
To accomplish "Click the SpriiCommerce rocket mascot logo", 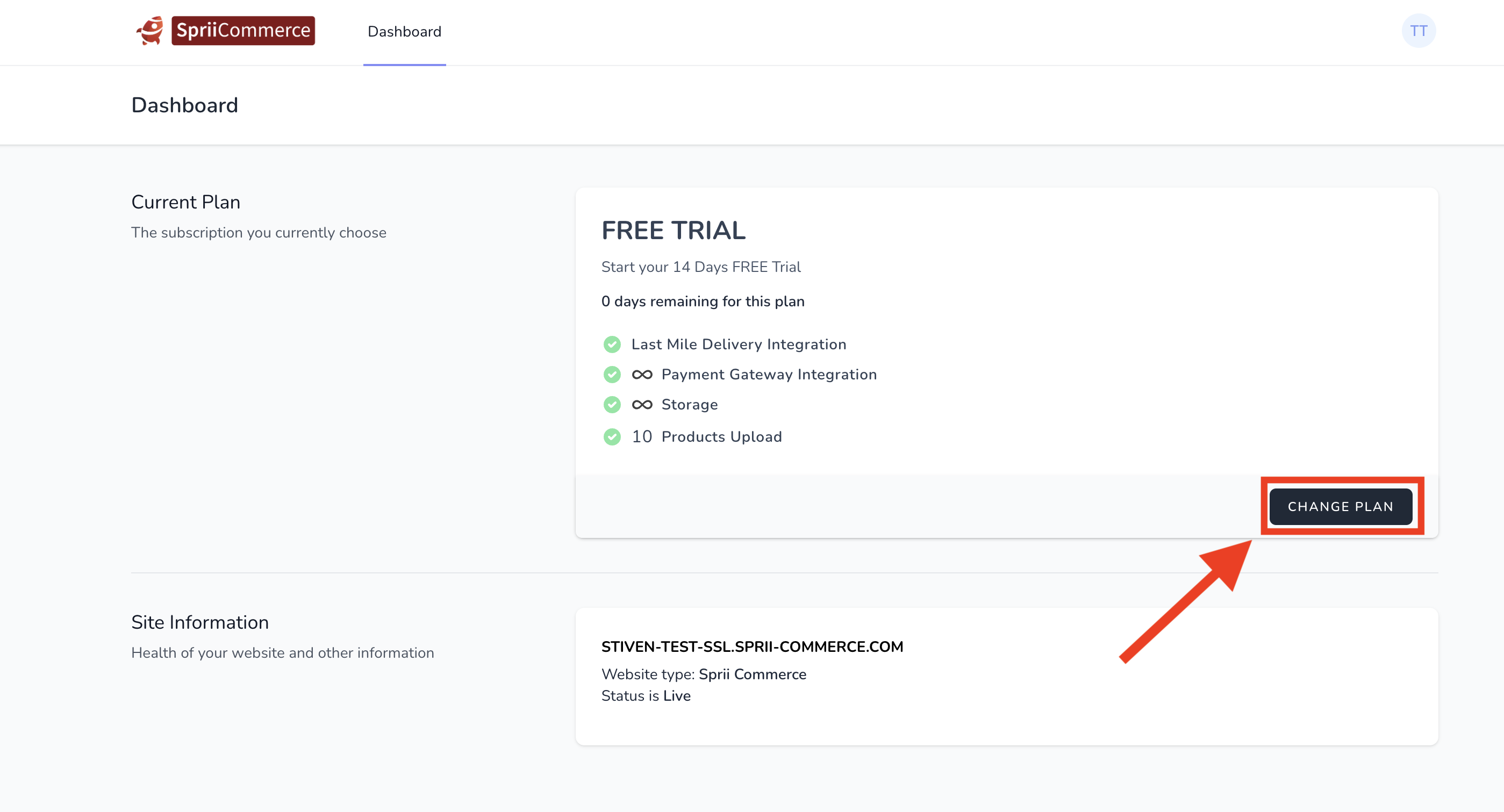I will click(150, 30).
